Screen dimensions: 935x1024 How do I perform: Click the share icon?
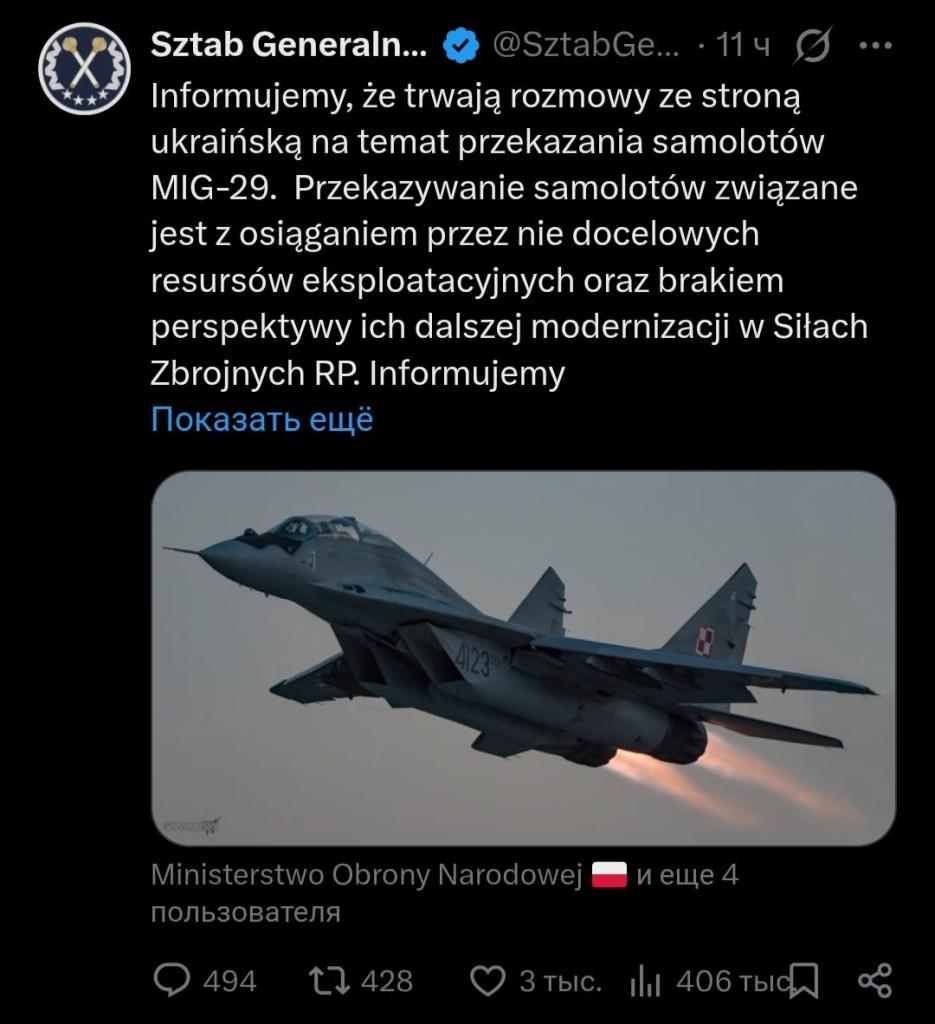point(876,981)
